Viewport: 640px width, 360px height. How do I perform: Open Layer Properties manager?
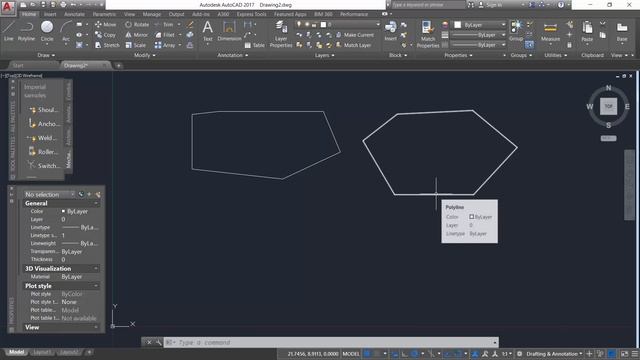pyautogui.click(x=281, y=34)
